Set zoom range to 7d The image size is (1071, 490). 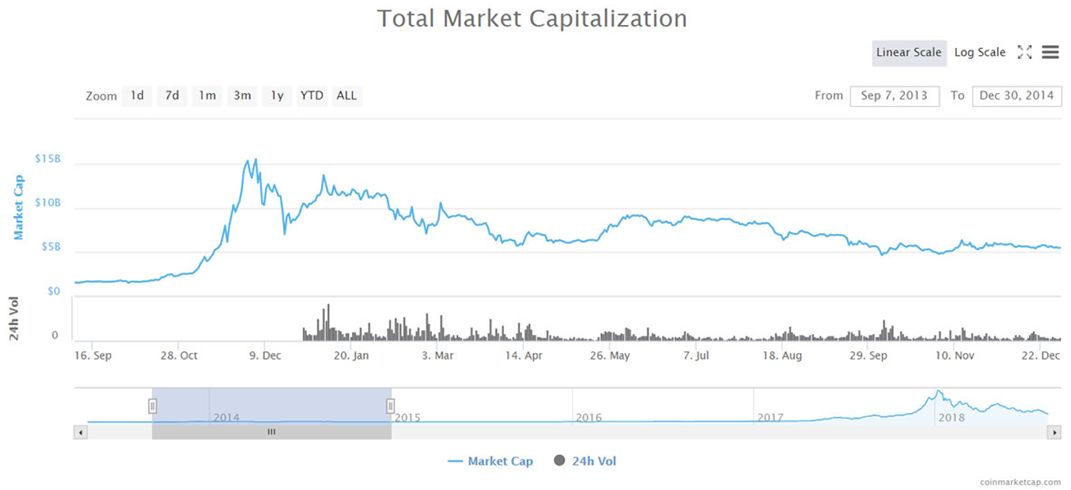coord(172,96)
